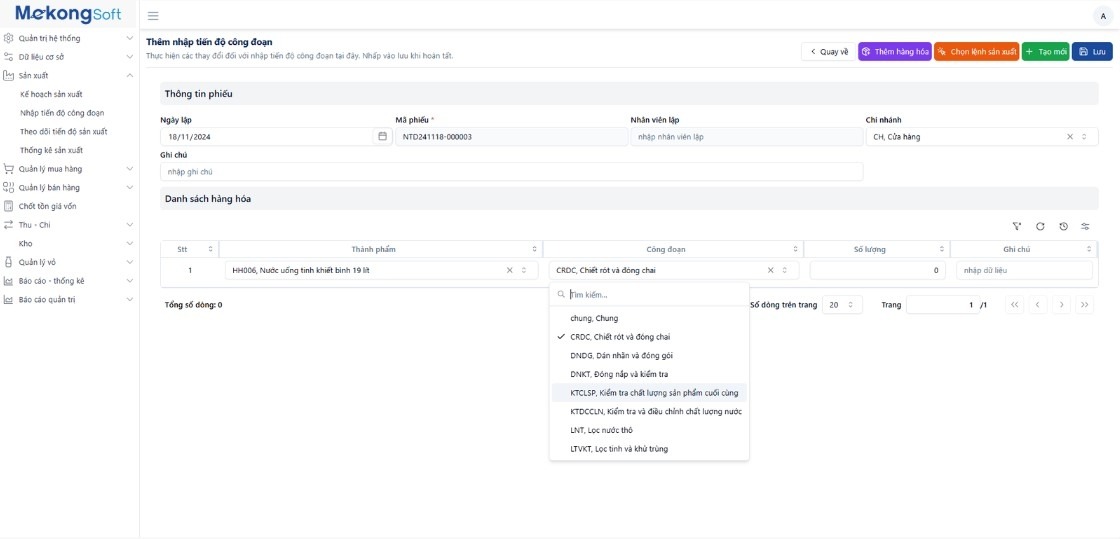Click the Ghi chú notes input field
1120x539 pixels.
point(510,172)
